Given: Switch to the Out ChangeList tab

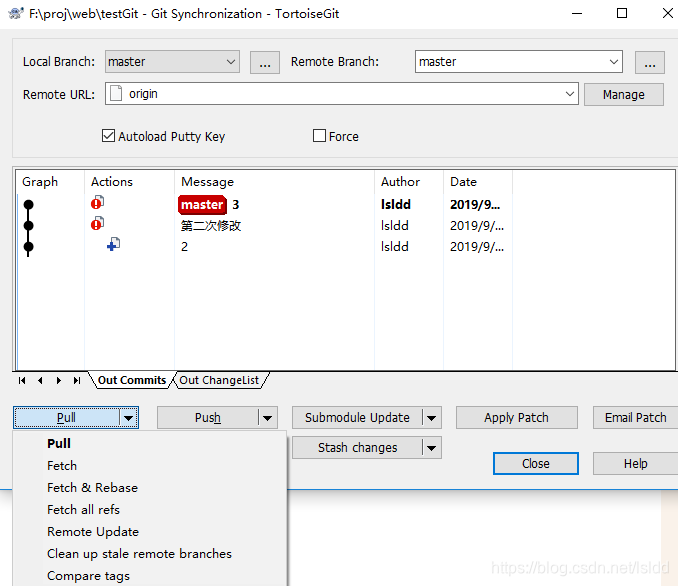Looking at the screenshot, I should (219, 380).
